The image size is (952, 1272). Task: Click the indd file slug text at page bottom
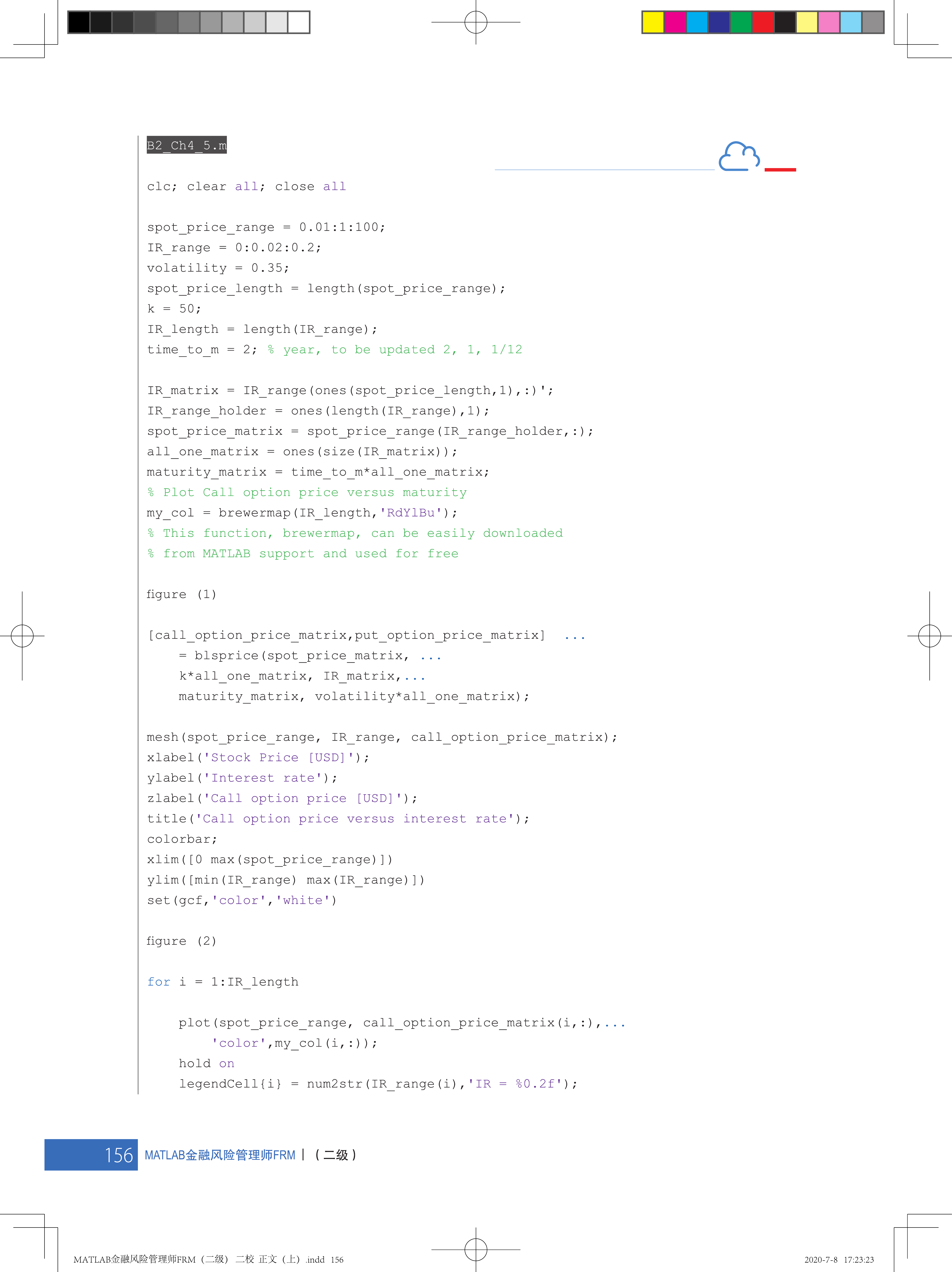[208, 1259]
